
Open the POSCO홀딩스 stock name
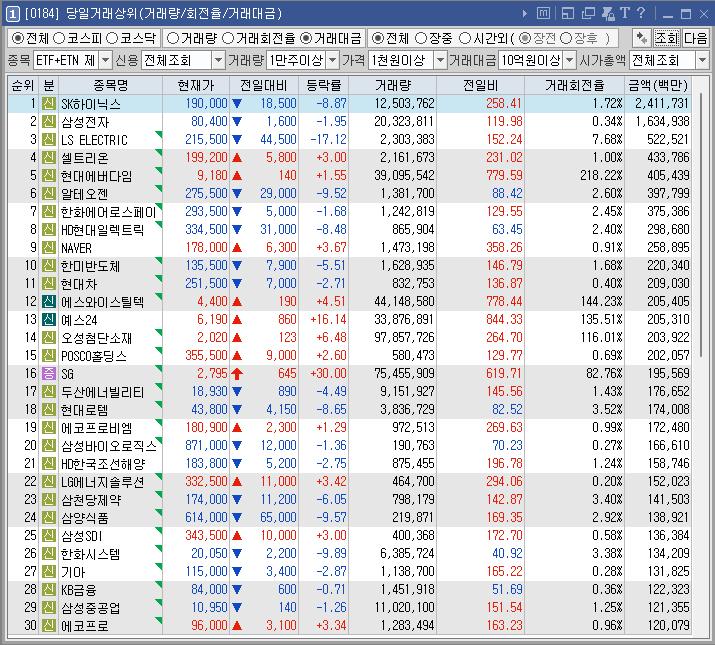(x=94, y=356)
